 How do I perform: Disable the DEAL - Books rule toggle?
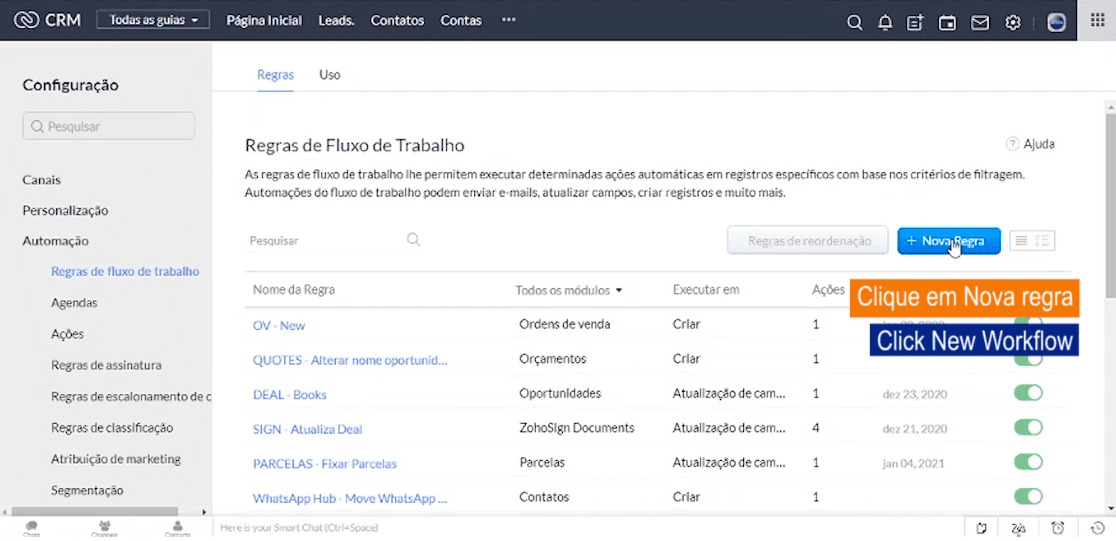tap(1028, 393)
